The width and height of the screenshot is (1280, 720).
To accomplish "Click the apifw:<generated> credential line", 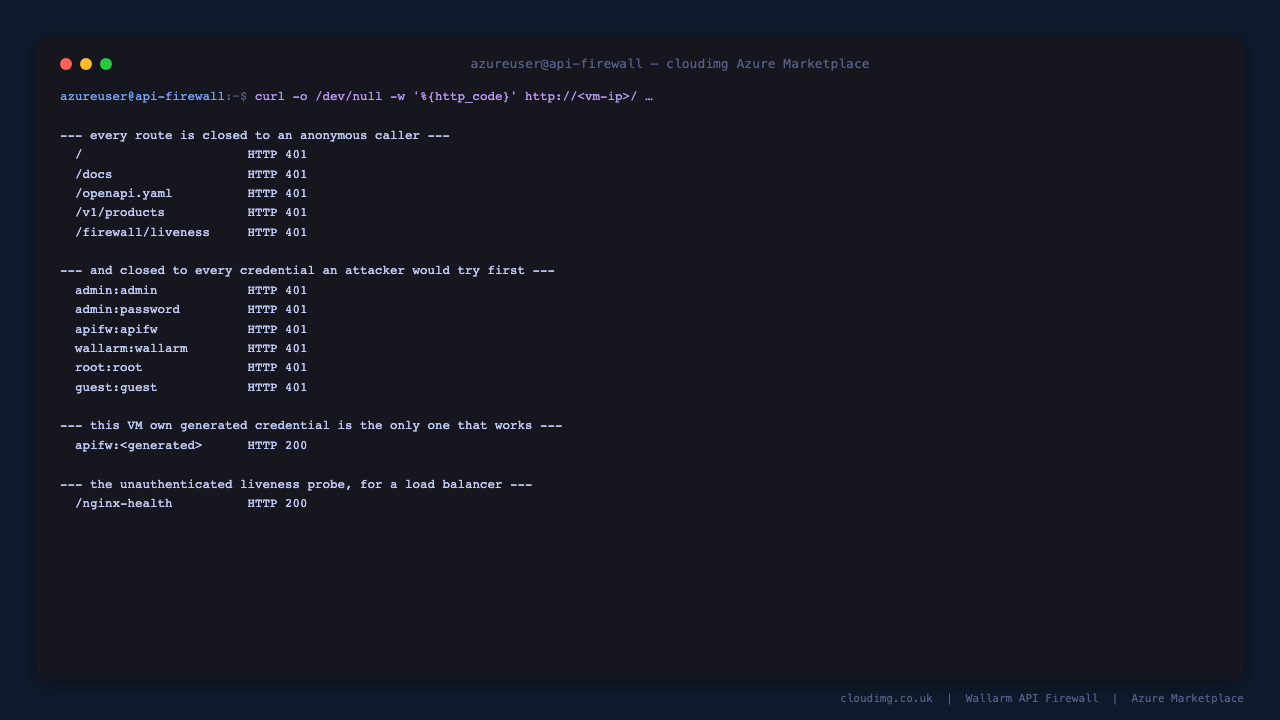I will 191,445.
